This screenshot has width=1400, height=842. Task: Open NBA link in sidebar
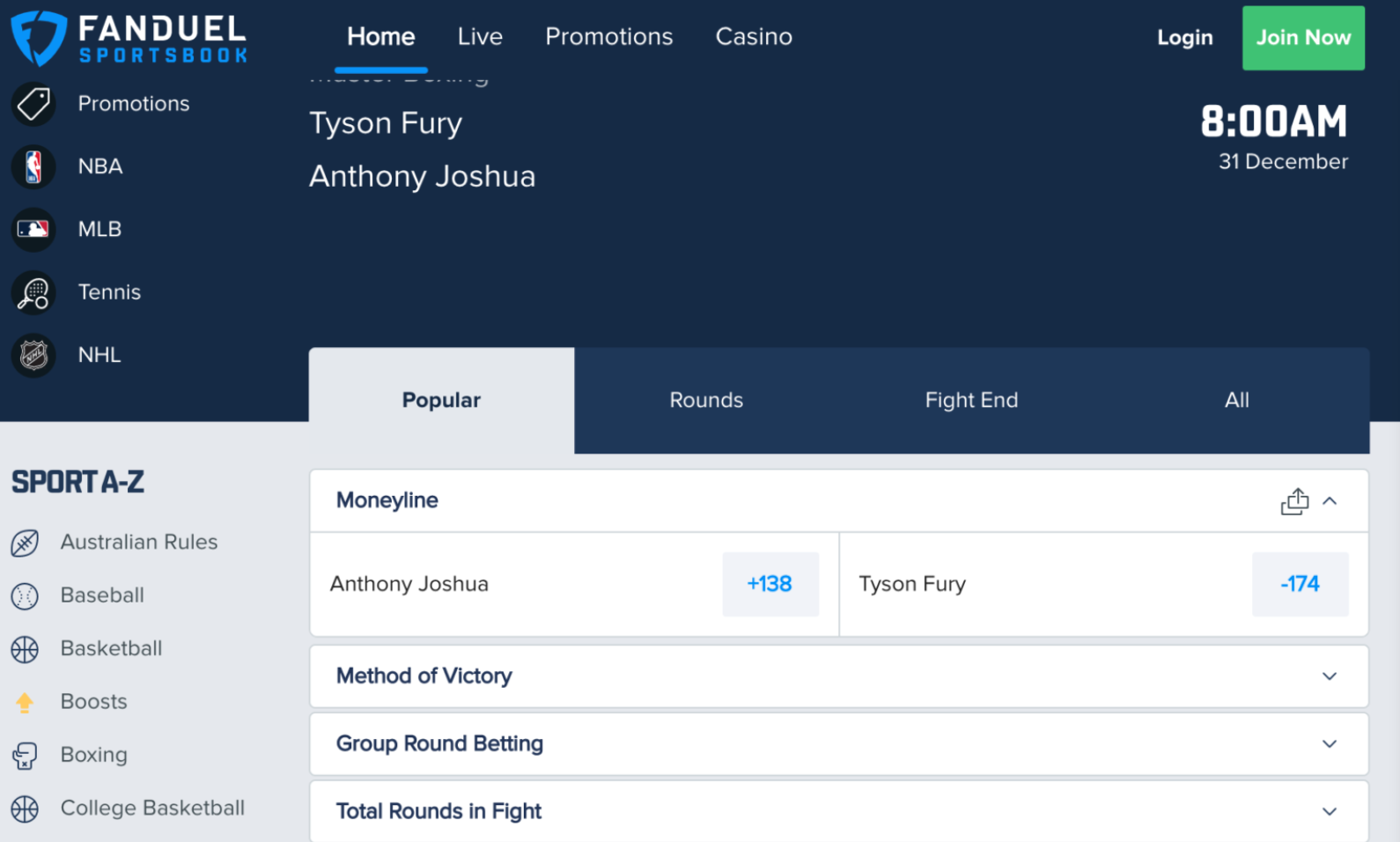100,166
